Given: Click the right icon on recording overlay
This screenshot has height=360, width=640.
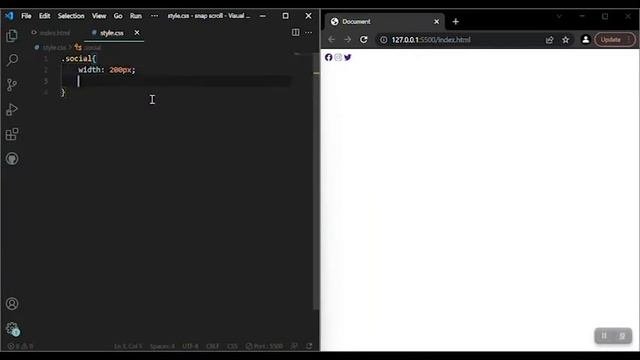Looking at the screenshot, I should click(622, 336).
